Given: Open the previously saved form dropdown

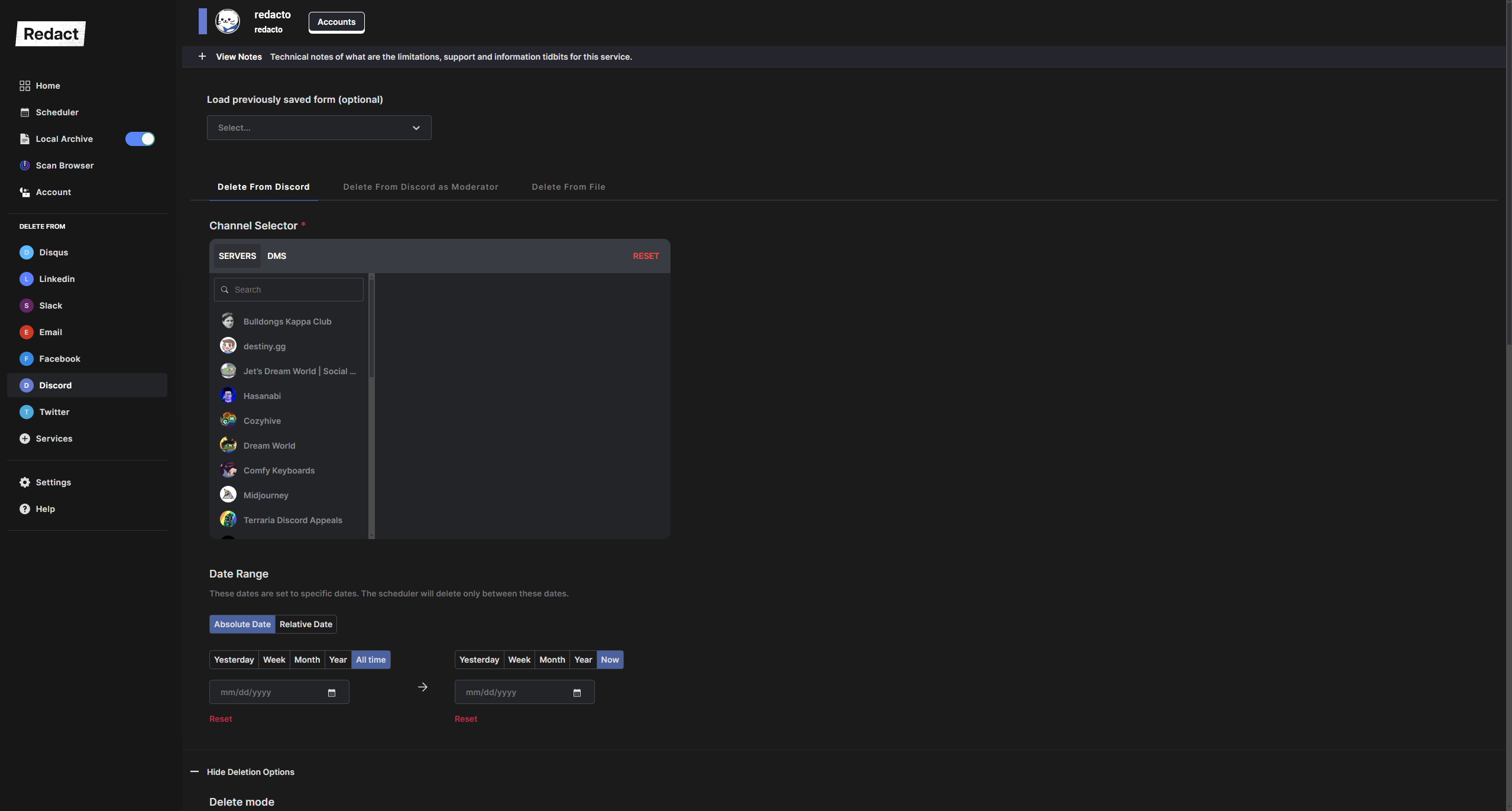Looking at the screenshot, I should click(x=319, y=128).
